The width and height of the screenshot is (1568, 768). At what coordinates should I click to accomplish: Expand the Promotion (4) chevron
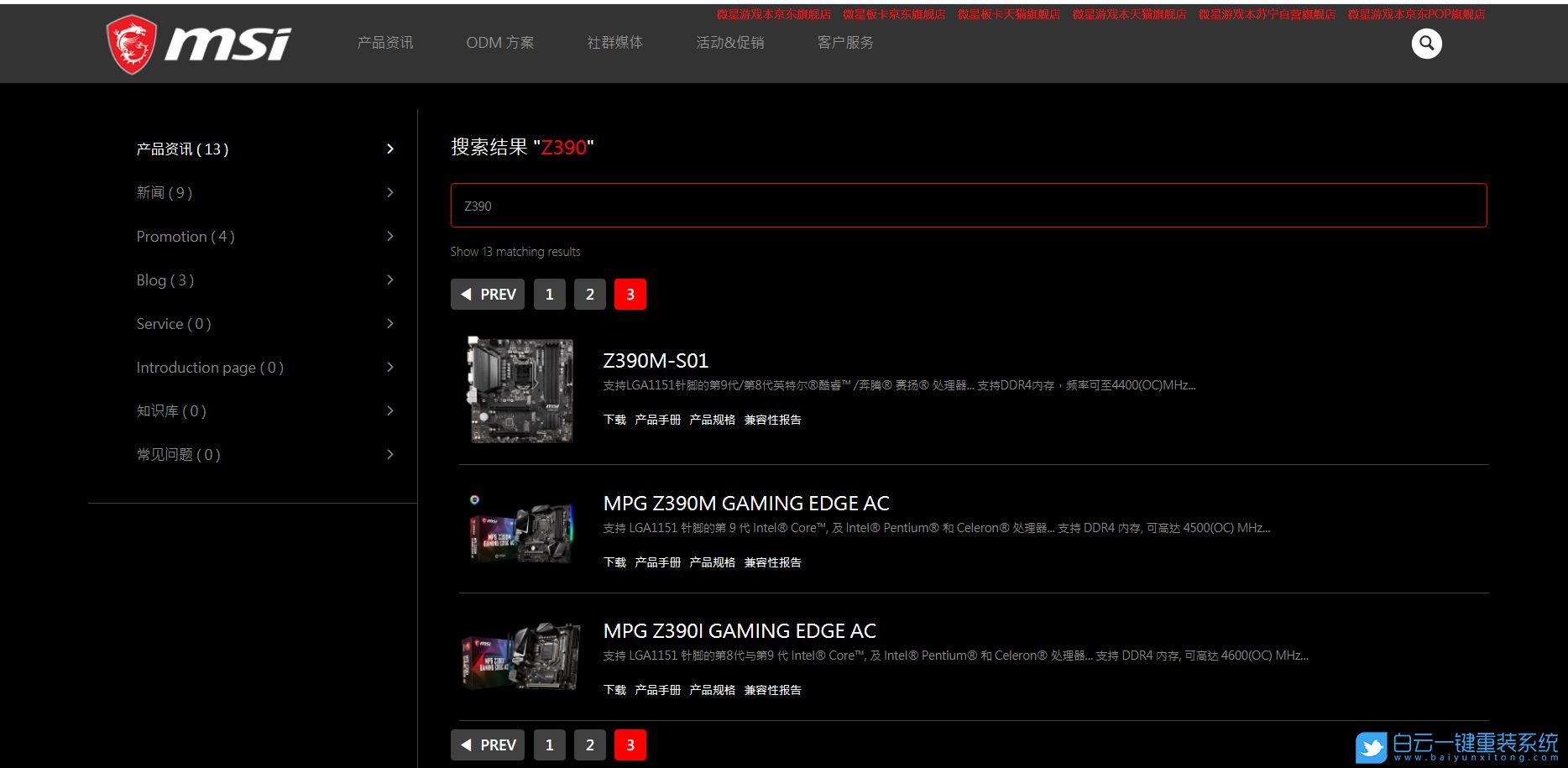389,237
